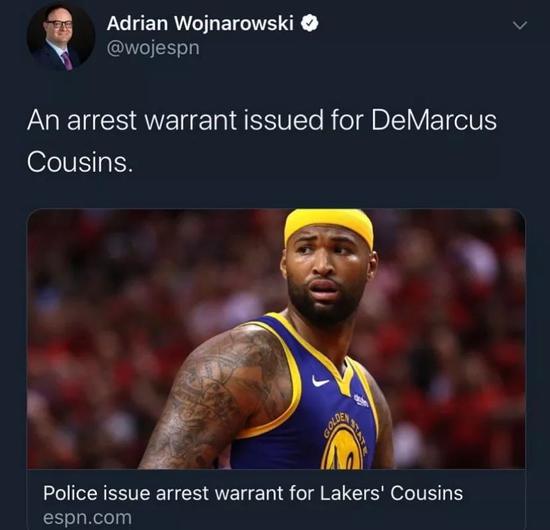550x530 pixels.
Task: Click the Golden State logo on the jersey
Action: tap(344, 442)
